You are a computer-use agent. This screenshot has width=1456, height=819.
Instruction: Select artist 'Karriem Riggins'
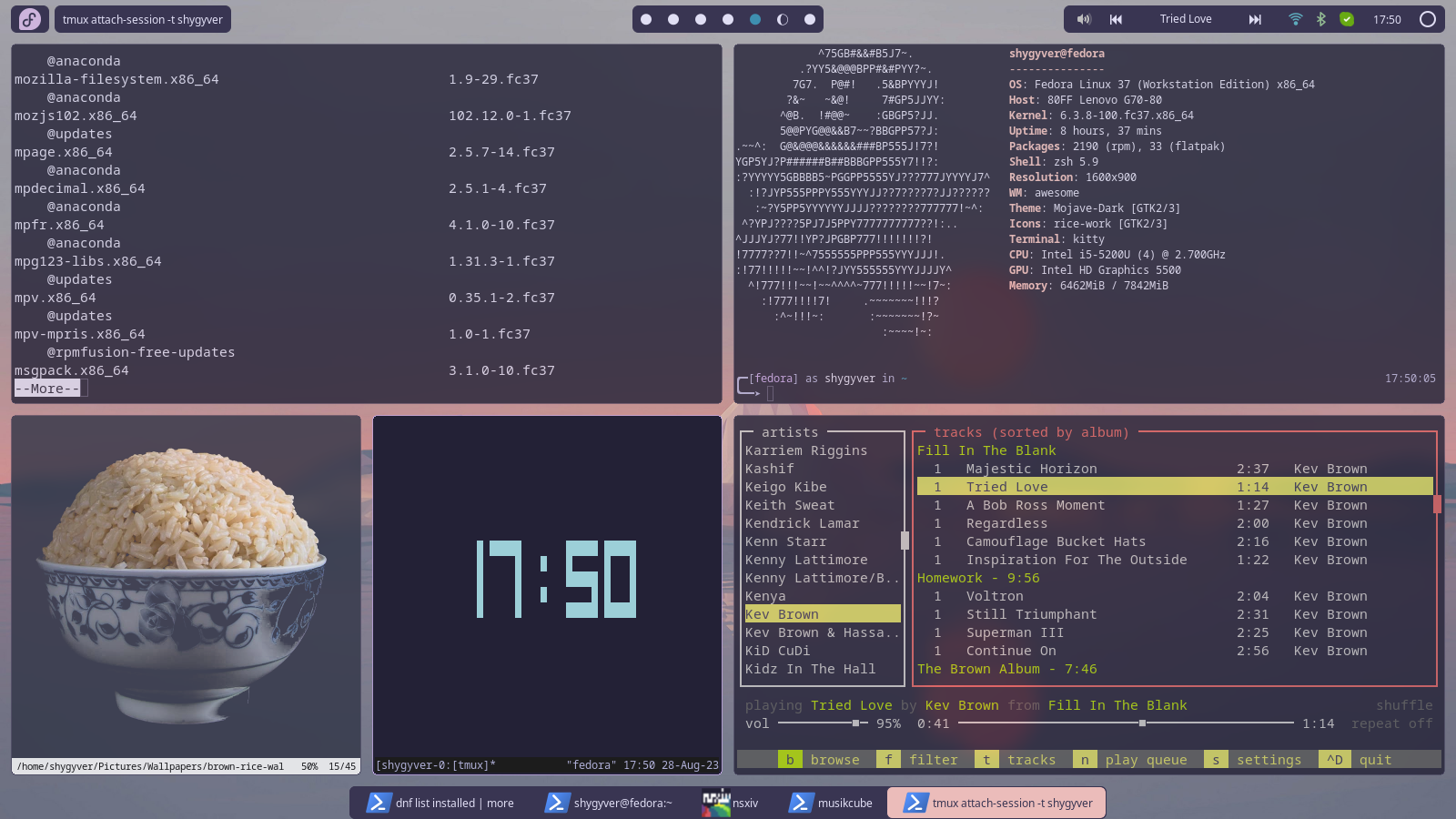point(806,450)
